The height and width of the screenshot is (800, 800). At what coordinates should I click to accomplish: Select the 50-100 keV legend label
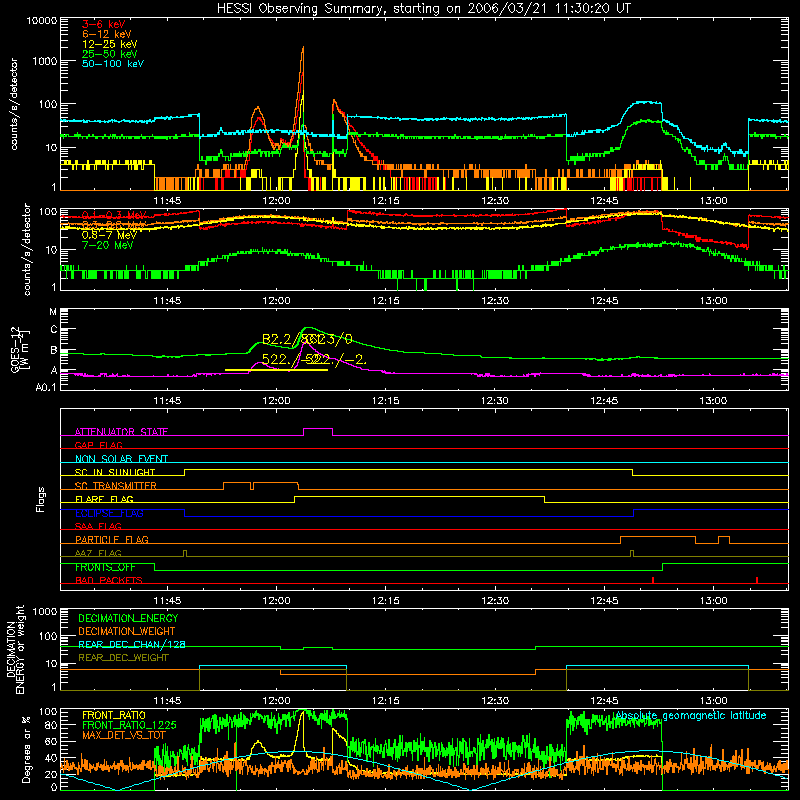(113, 63)
